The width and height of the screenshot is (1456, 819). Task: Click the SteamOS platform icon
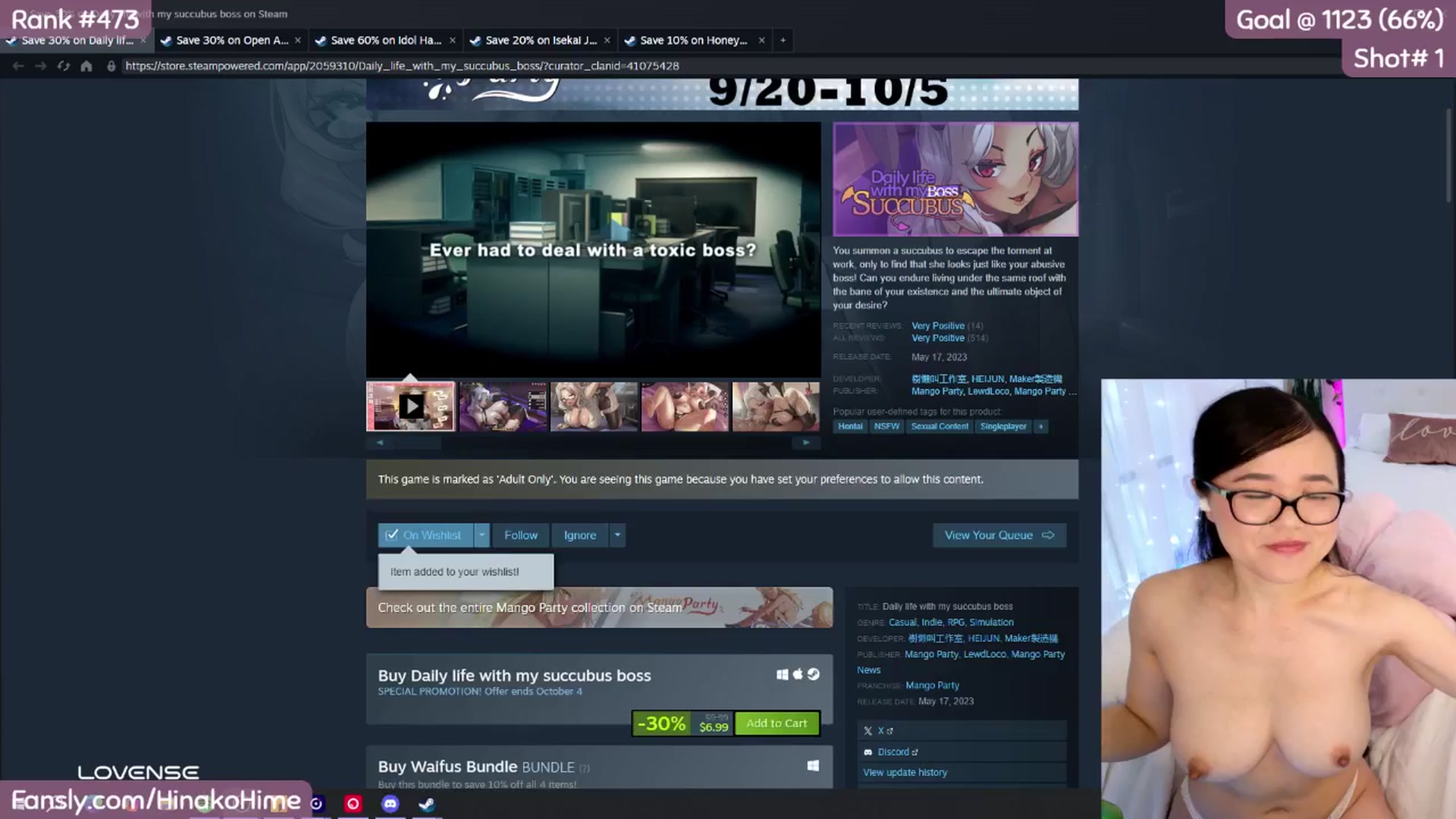(814, 674)
